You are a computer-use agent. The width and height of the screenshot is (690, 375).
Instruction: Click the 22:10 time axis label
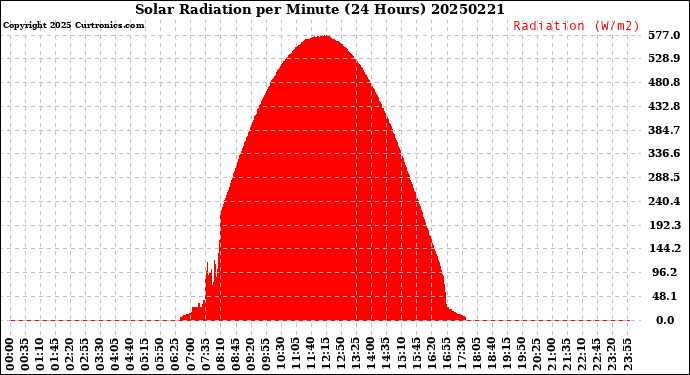click(581, 355)
